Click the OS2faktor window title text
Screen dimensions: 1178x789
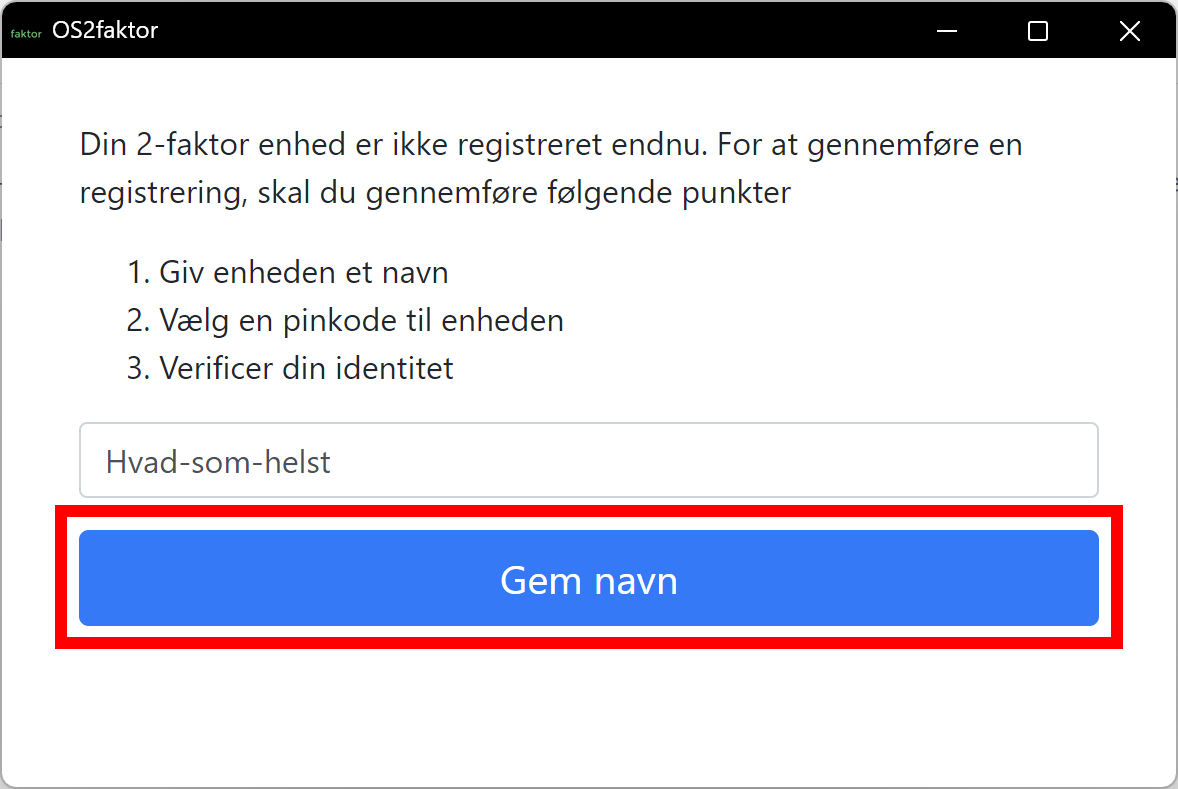click(x=105, y=31)
